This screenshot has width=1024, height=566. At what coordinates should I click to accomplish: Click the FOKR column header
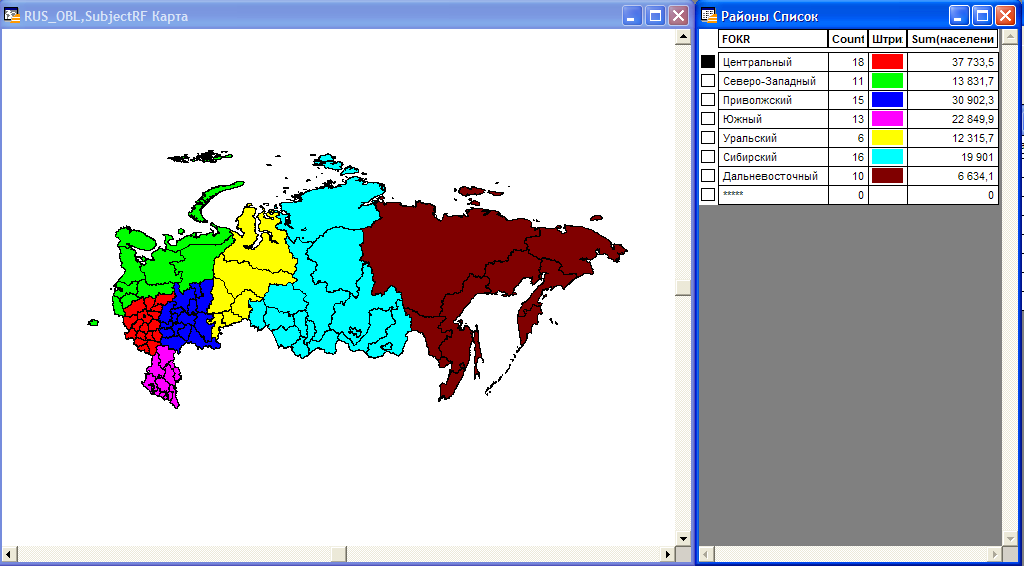[x=773, y=39]
